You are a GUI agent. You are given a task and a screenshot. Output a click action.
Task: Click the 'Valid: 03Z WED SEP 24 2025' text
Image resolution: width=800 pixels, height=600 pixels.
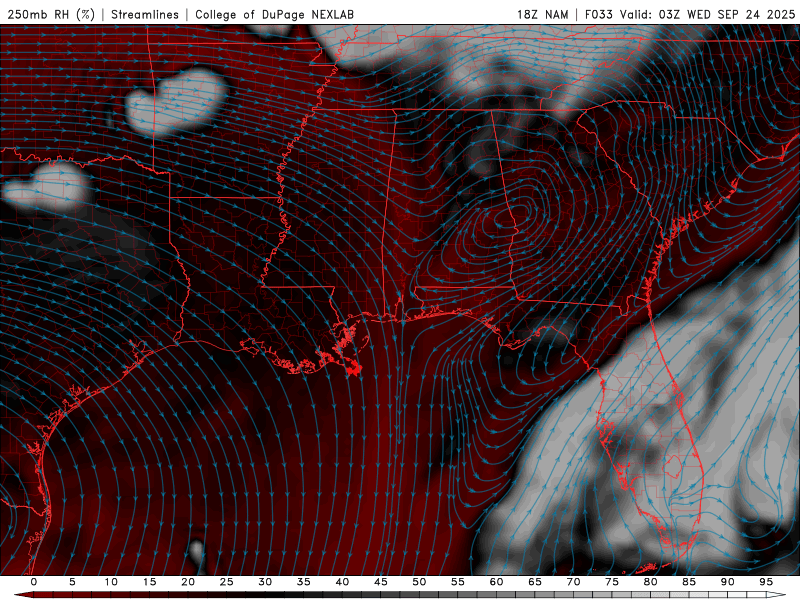[x=708, y=14]
